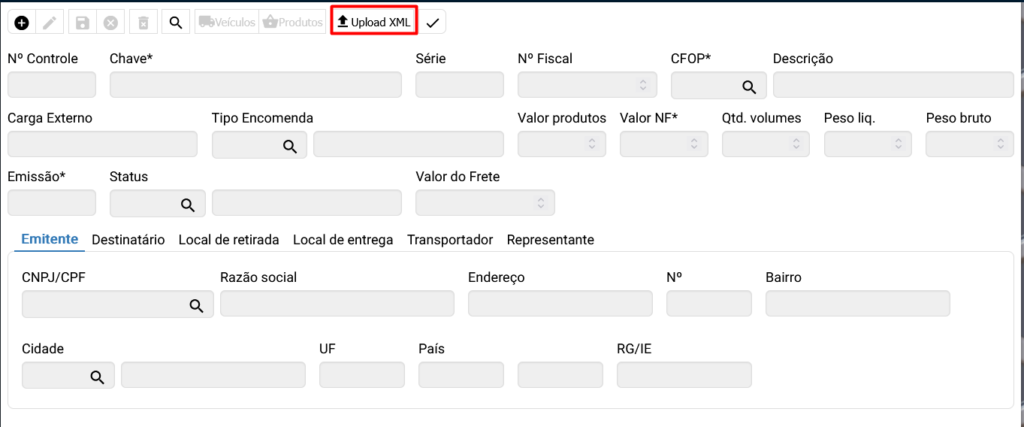
Task: Open the Status lookup search
Action: pyautogui.click(x=186, y=204)
